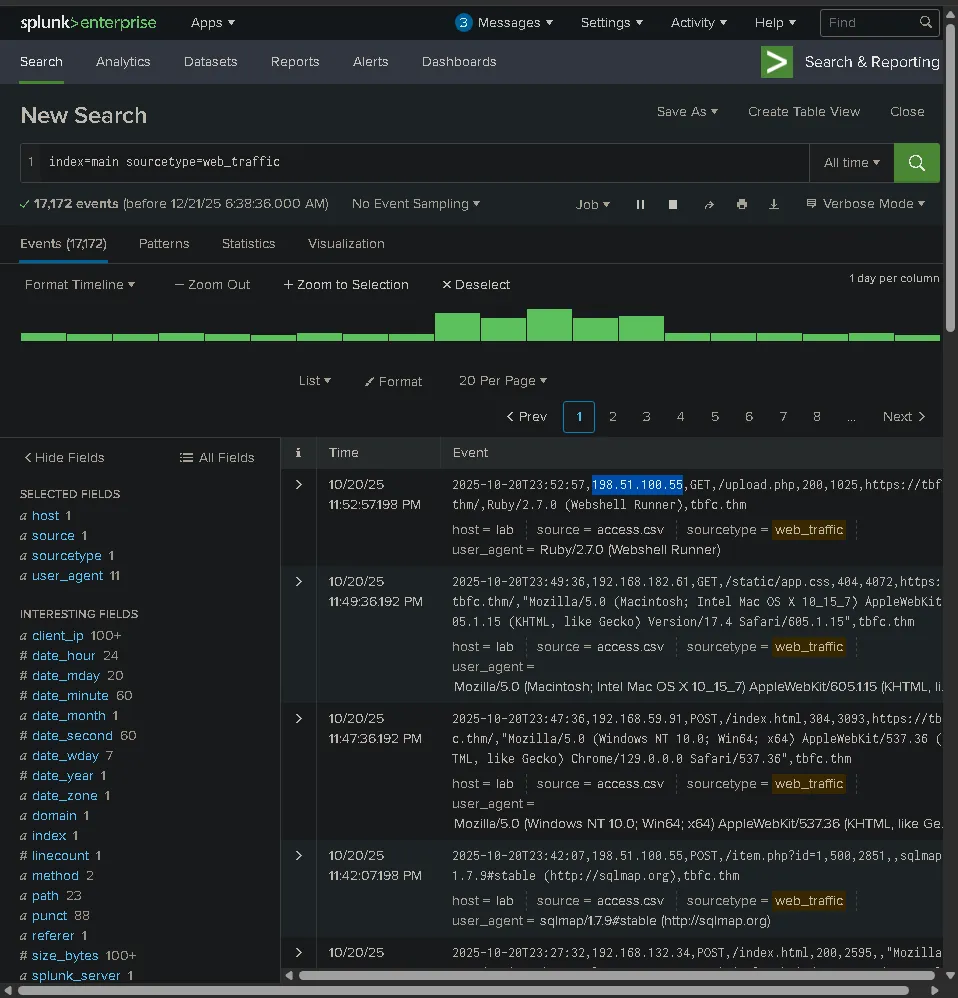
Task: Stop the search job
Action: (673, 204)
